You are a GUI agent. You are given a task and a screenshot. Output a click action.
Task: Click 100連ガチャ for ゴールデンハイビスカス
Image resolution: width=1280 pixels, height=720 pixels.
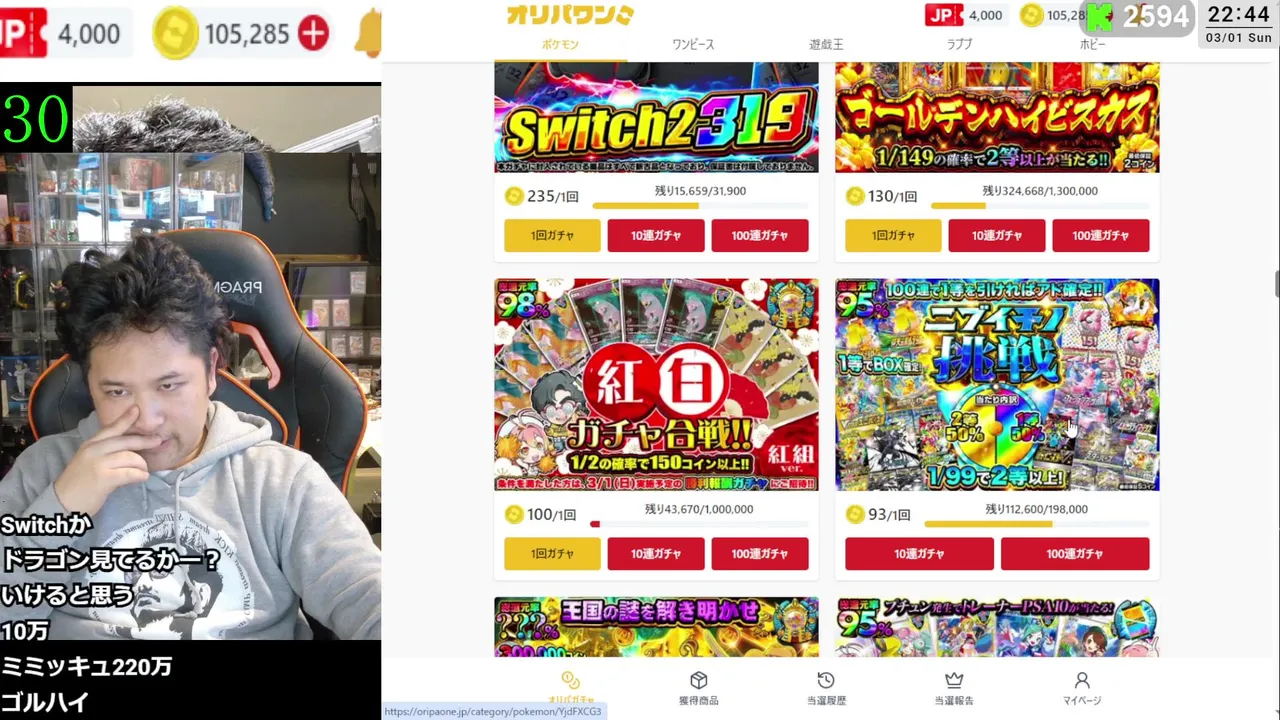pos(1101,236)
